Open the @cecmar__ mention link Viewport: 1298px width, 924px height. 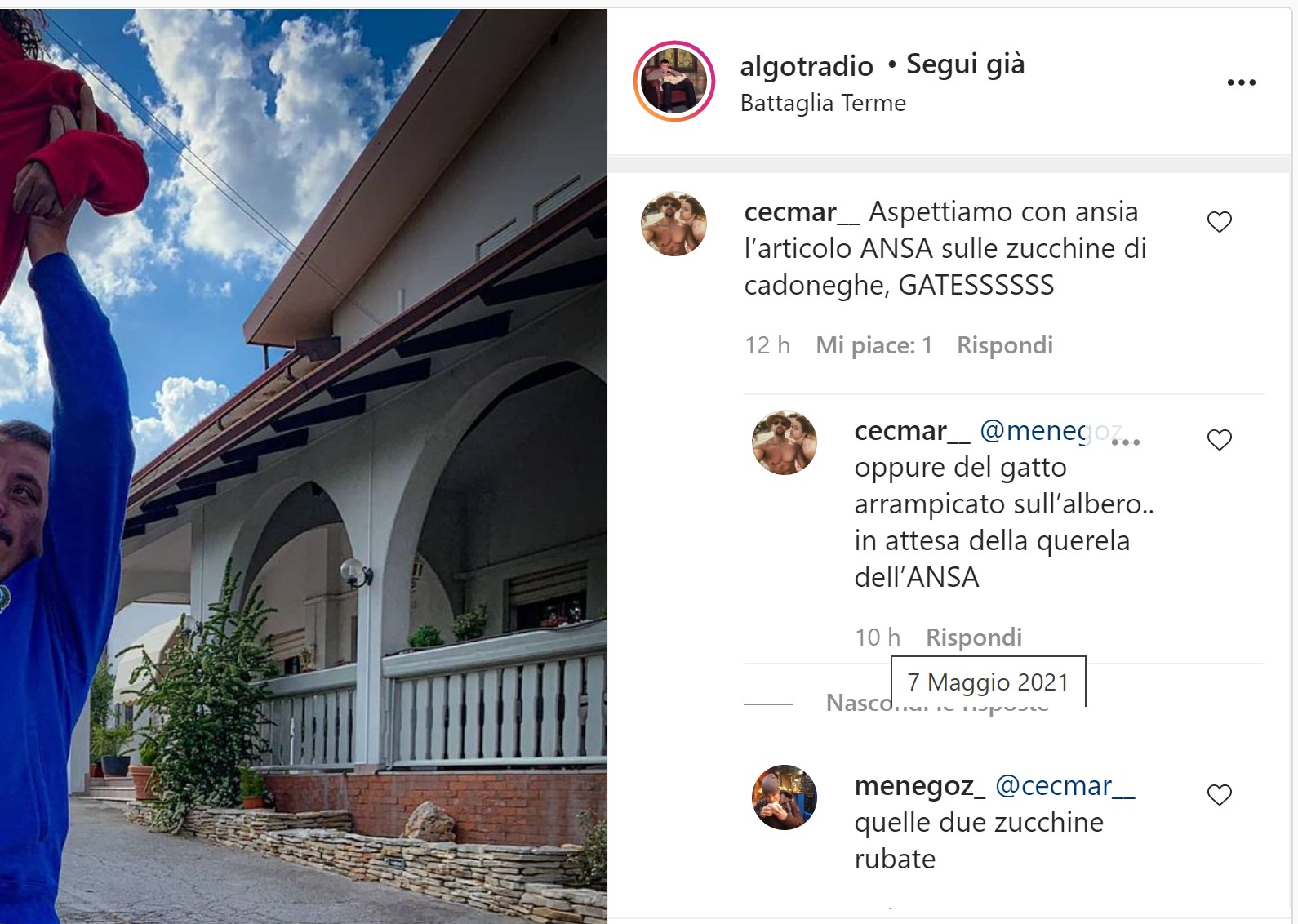pos(1065,785)
